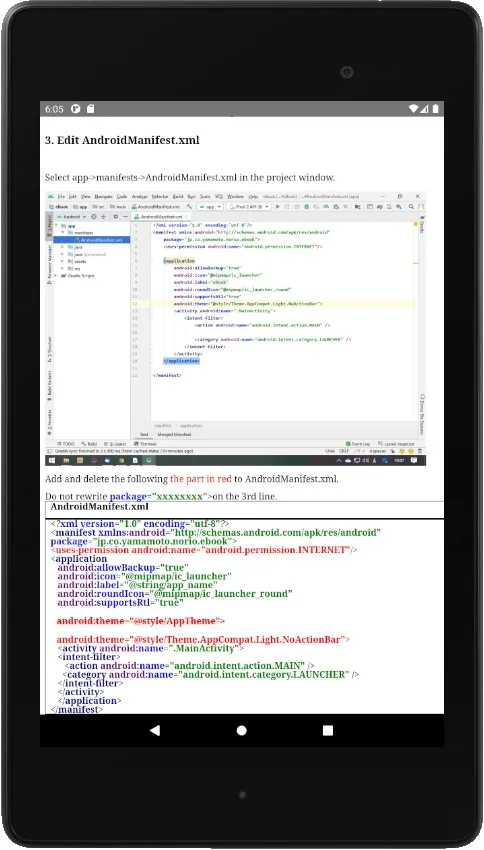This screenshot has height=850, width=484.
Task: Open the Help menu in Android Studio
Action: coord(253,196)
